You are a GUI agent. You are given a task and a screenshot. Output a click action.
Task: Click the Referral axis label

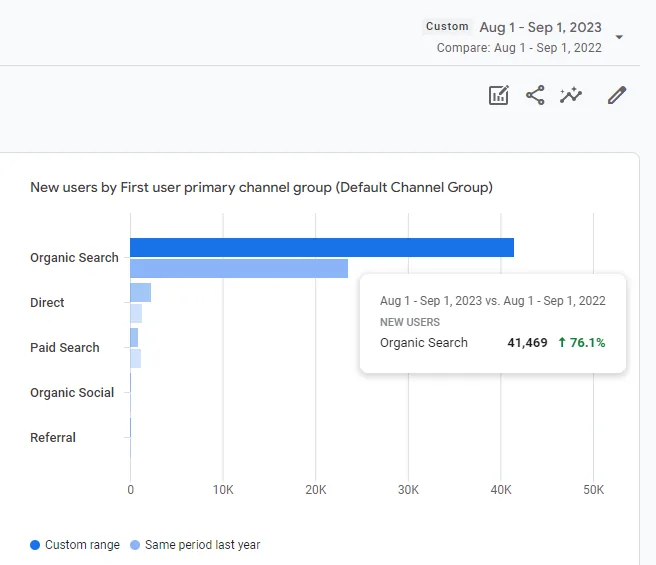[53, 437]
